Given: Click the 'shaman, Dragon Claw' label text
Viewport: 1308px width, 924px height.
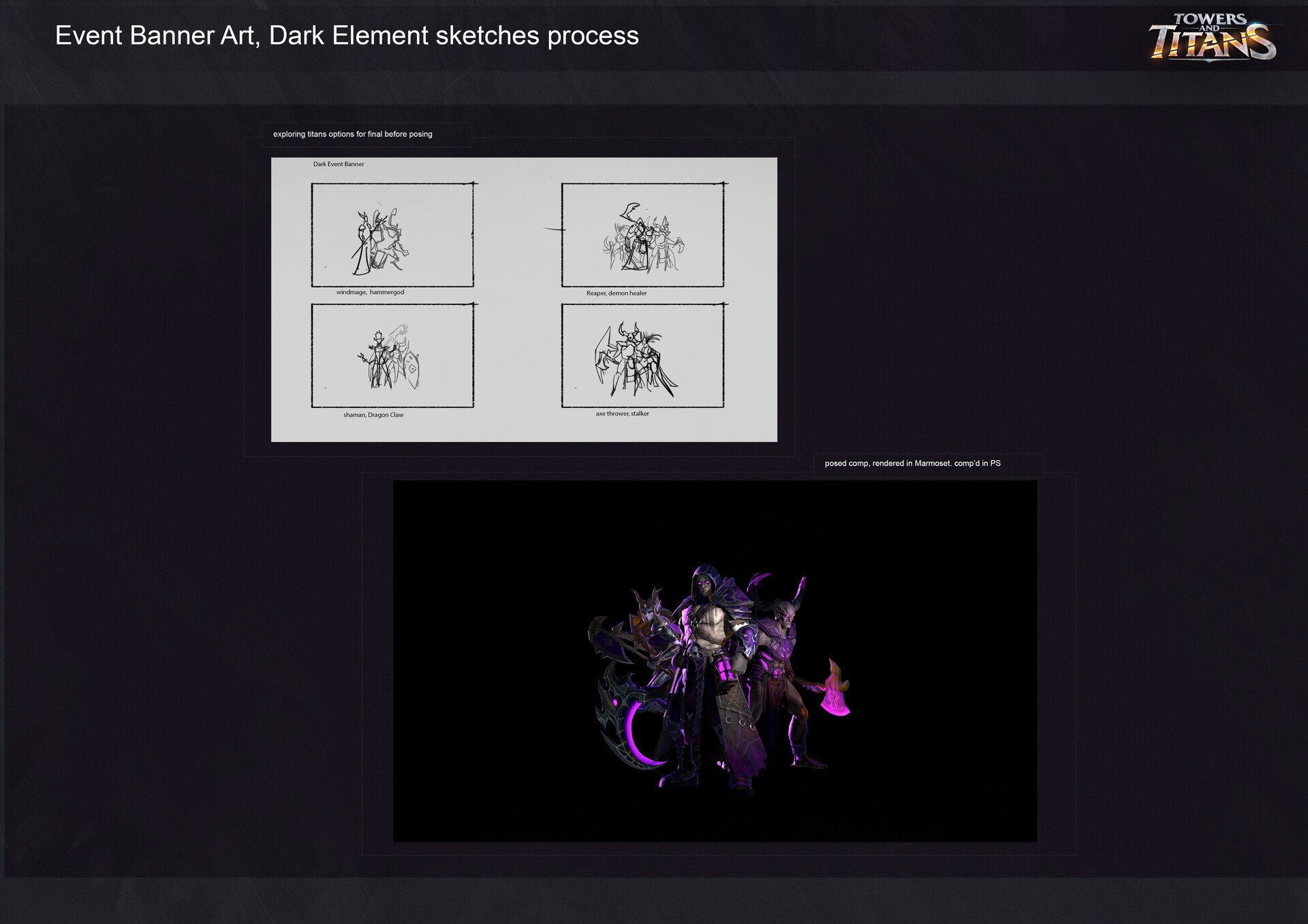Looking at the screenshot, I should tap(373, 415).
